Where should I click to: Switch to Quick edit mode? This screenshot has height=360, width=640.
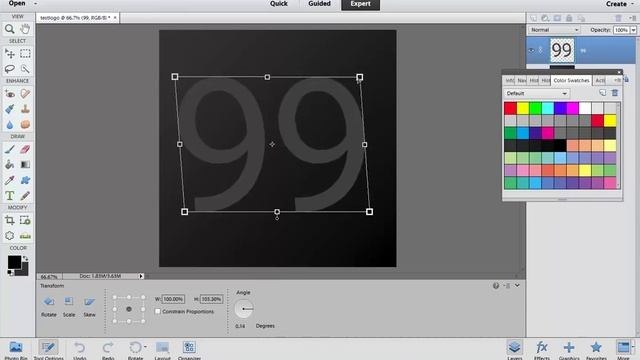(279, 4)
